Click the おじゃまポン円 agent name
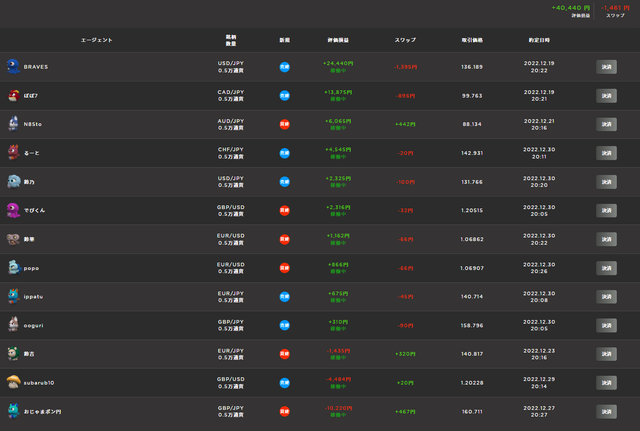This screenshot has width=640, height=431. click(42, 411)
